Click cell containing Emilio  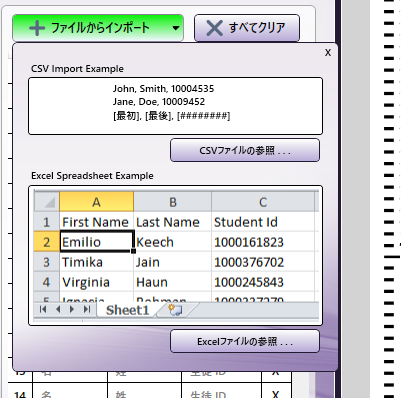(97, 242)
